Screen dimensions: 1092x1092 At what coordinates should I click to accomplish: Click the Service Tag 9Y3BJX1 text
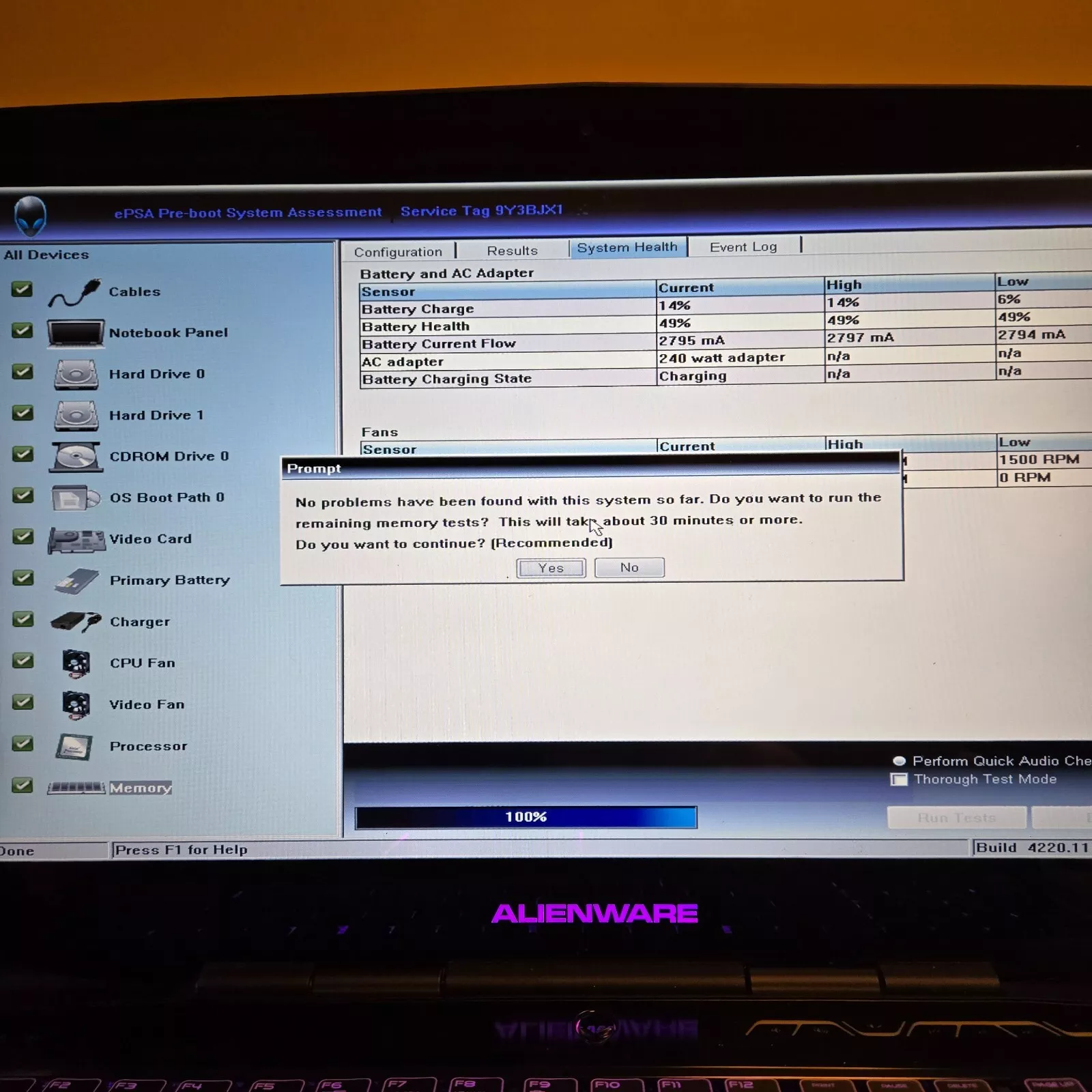coord(481,210)
